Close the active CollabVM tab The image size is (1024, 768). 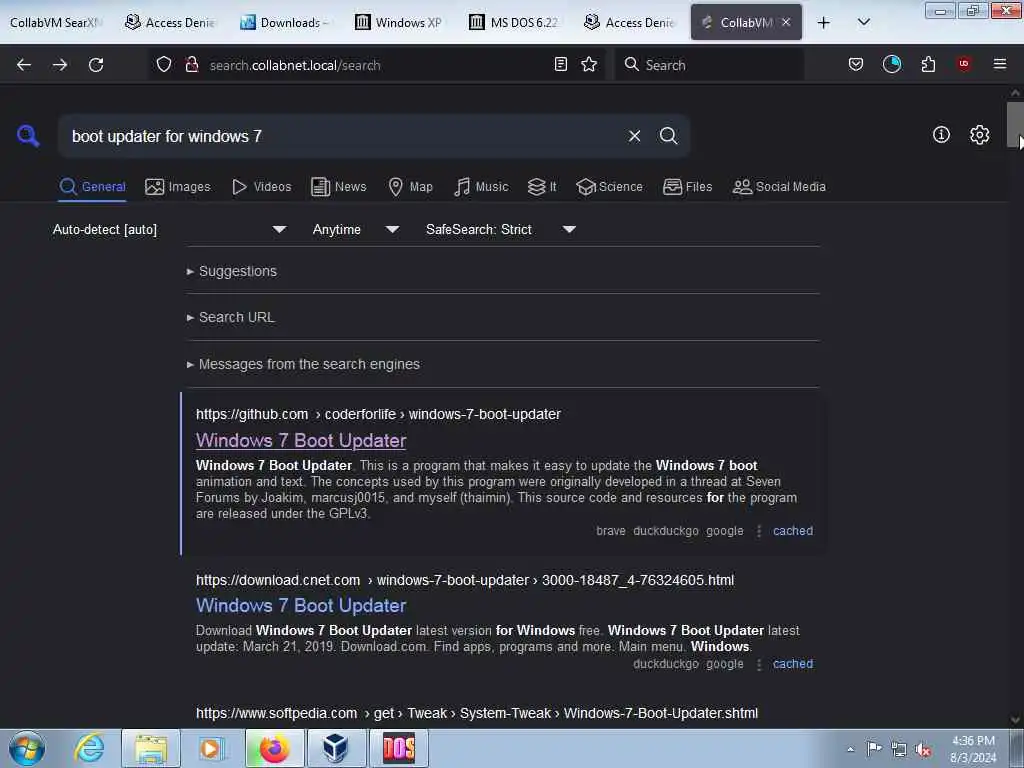(786, 22)
